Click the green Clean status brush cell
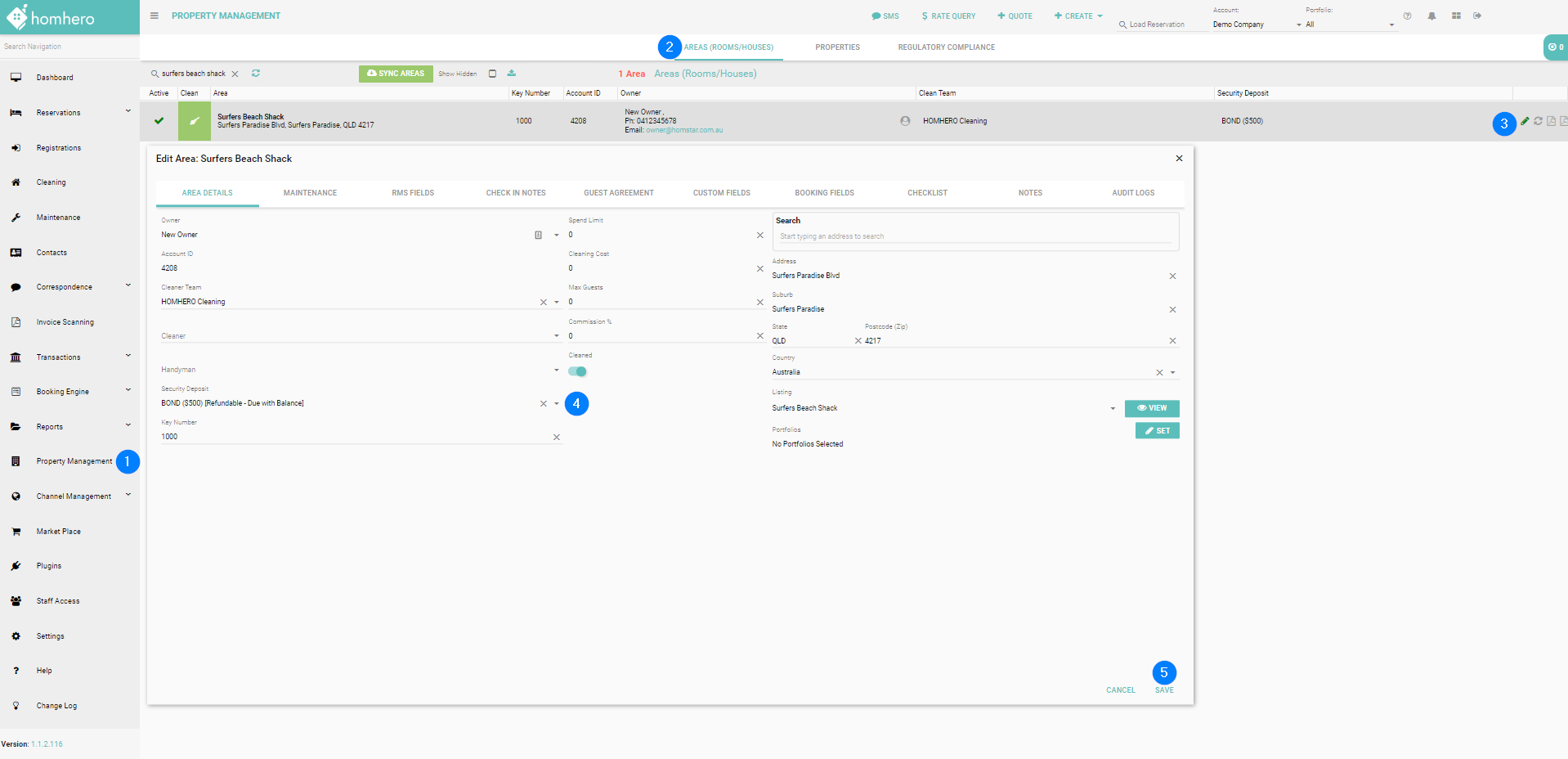This screenshot has height=759, width=1568. pos(194,121)
